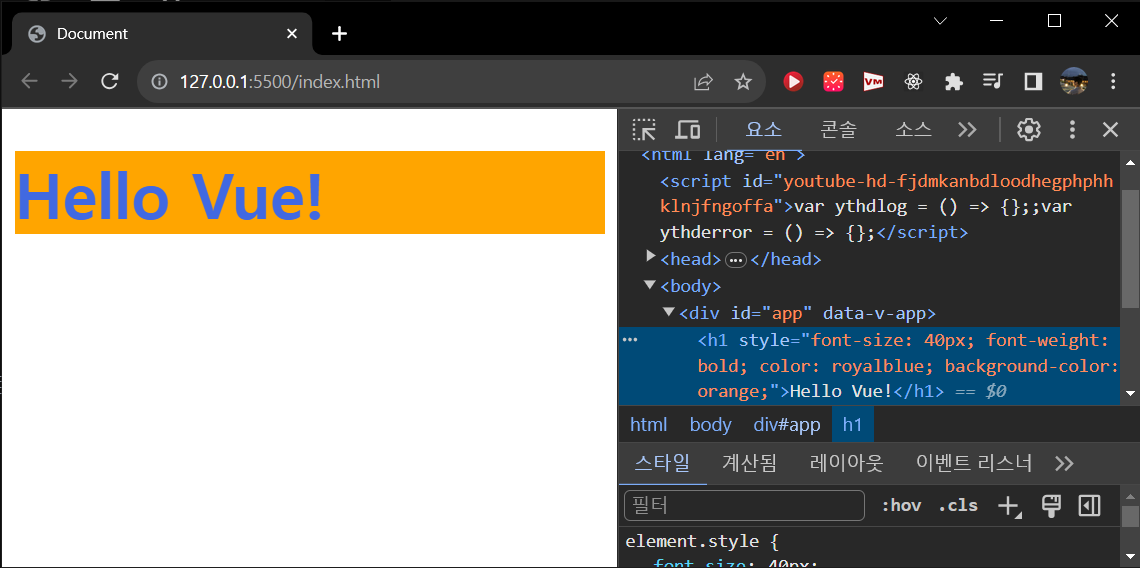Toggle rendering emulation paintbrush icon
Image resolution: width=1140 pixels, height=568 pixels.
(1051, 505)
